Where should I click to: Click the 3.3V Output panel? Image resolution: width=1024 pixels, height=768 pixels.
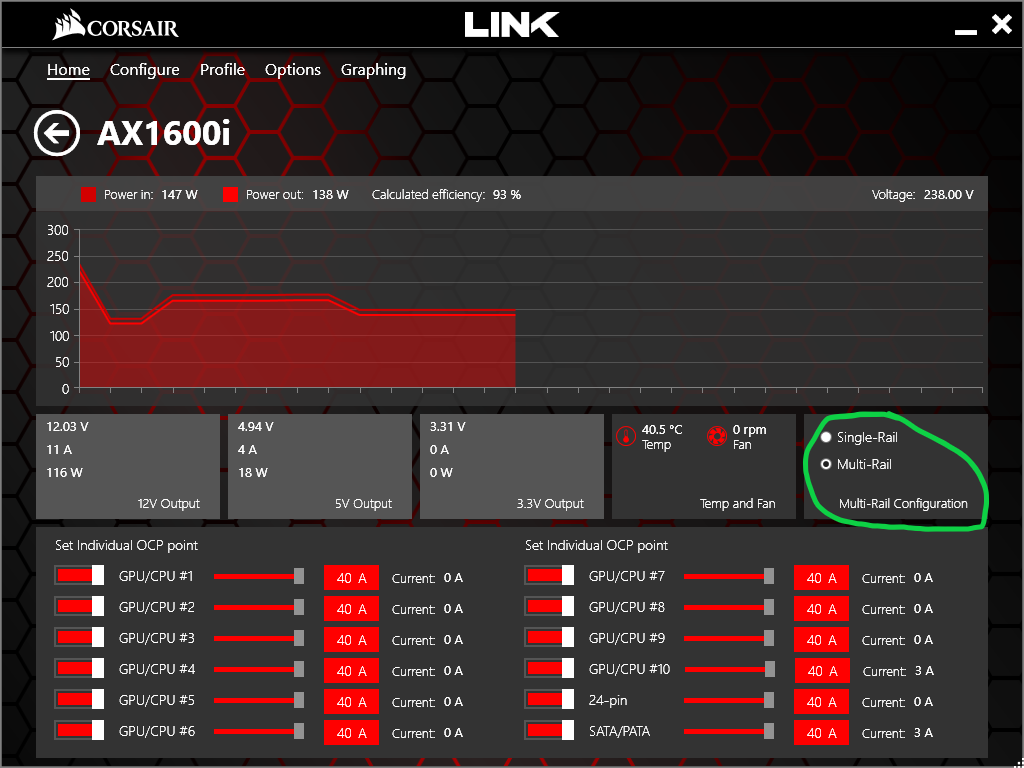pos(512,466)
